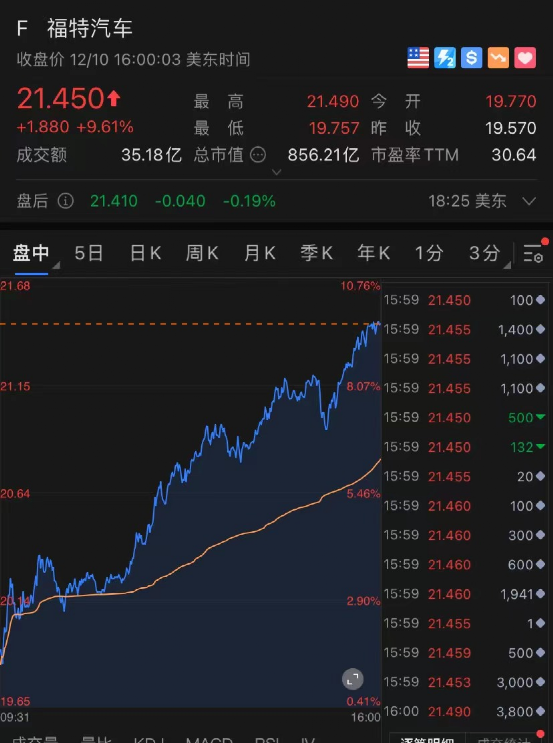
Task: Tap the trade row with green volume 132
Action: (x=464, y=447)
